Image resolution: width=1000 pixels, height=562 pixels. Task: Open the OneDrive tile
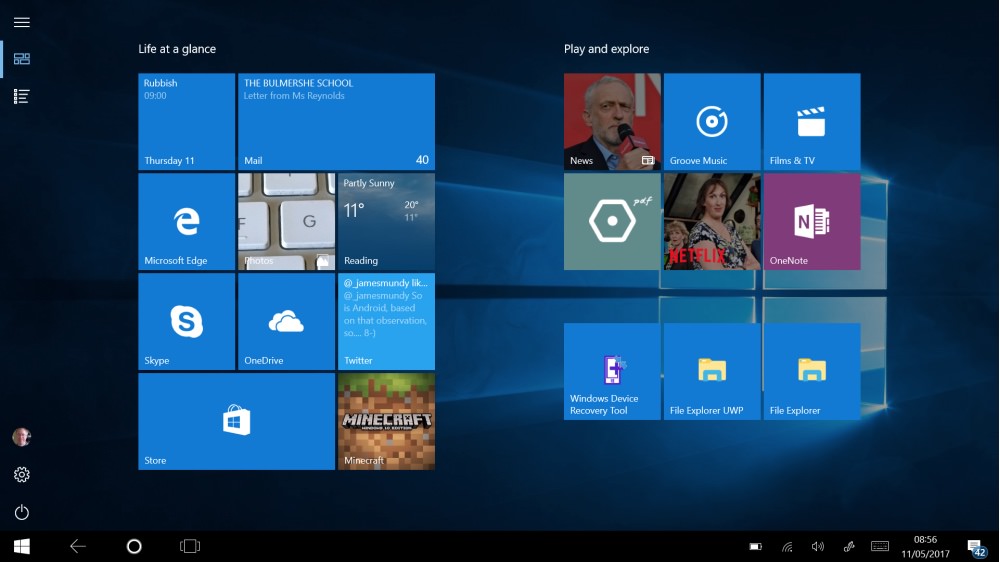[286, 322]
